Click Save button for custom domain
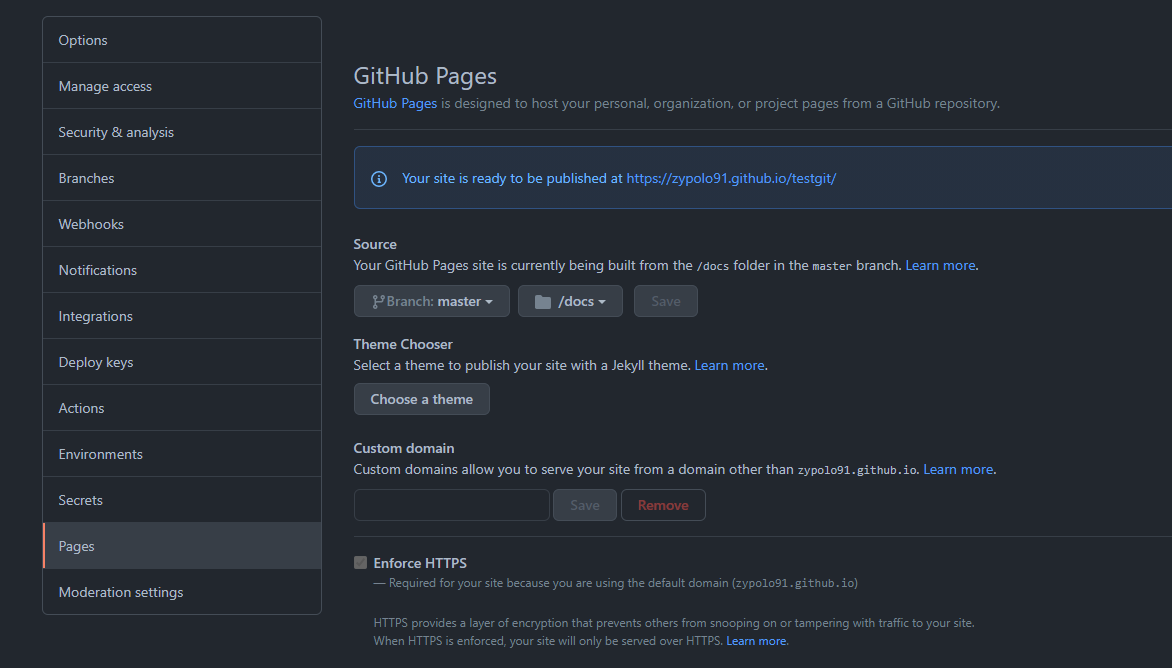Screen dimensions: 1172x668 tap(585, 505)
